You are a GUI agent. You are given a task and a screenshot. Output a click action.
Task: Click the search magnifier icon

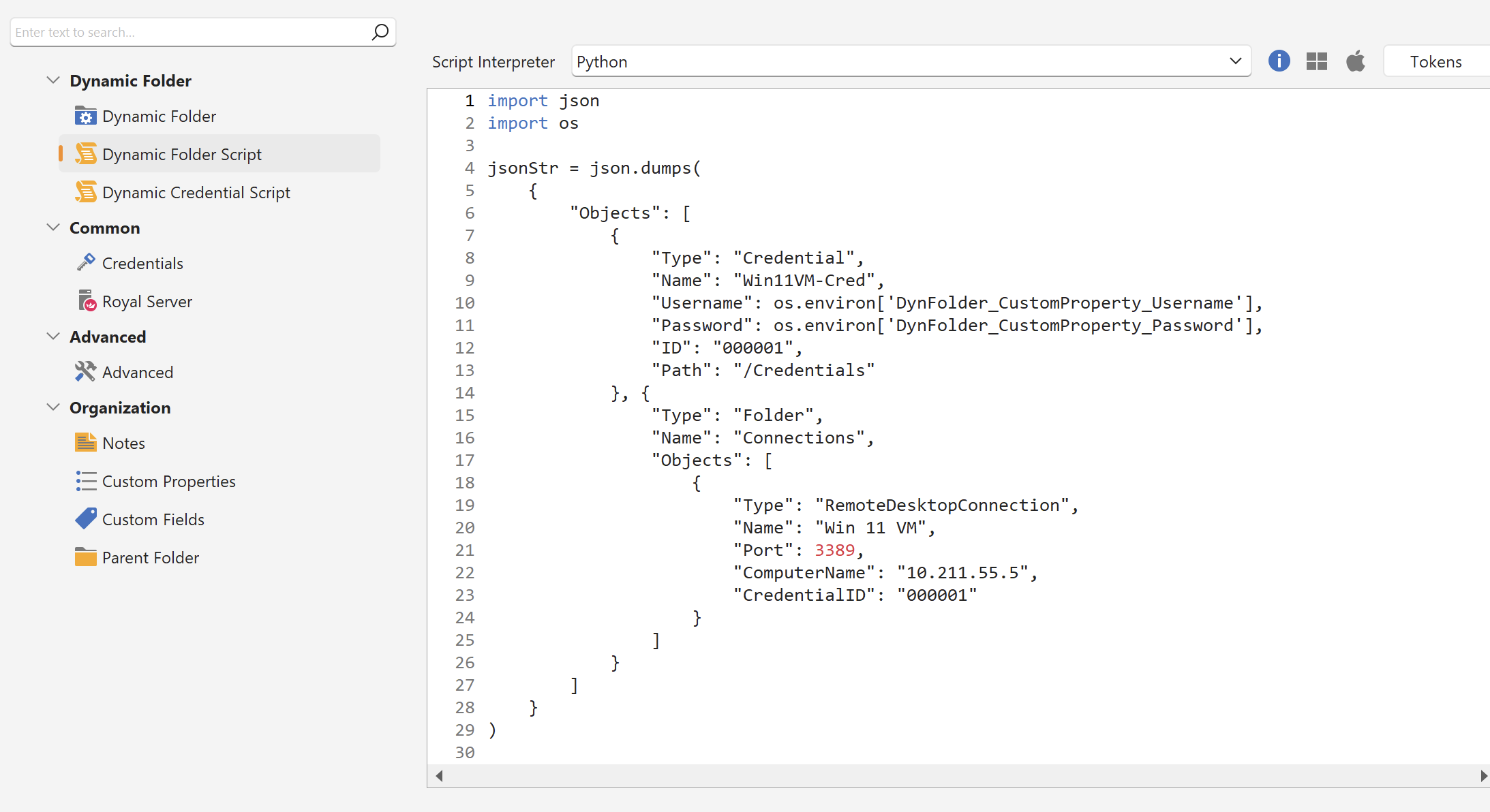coord(380,32)
